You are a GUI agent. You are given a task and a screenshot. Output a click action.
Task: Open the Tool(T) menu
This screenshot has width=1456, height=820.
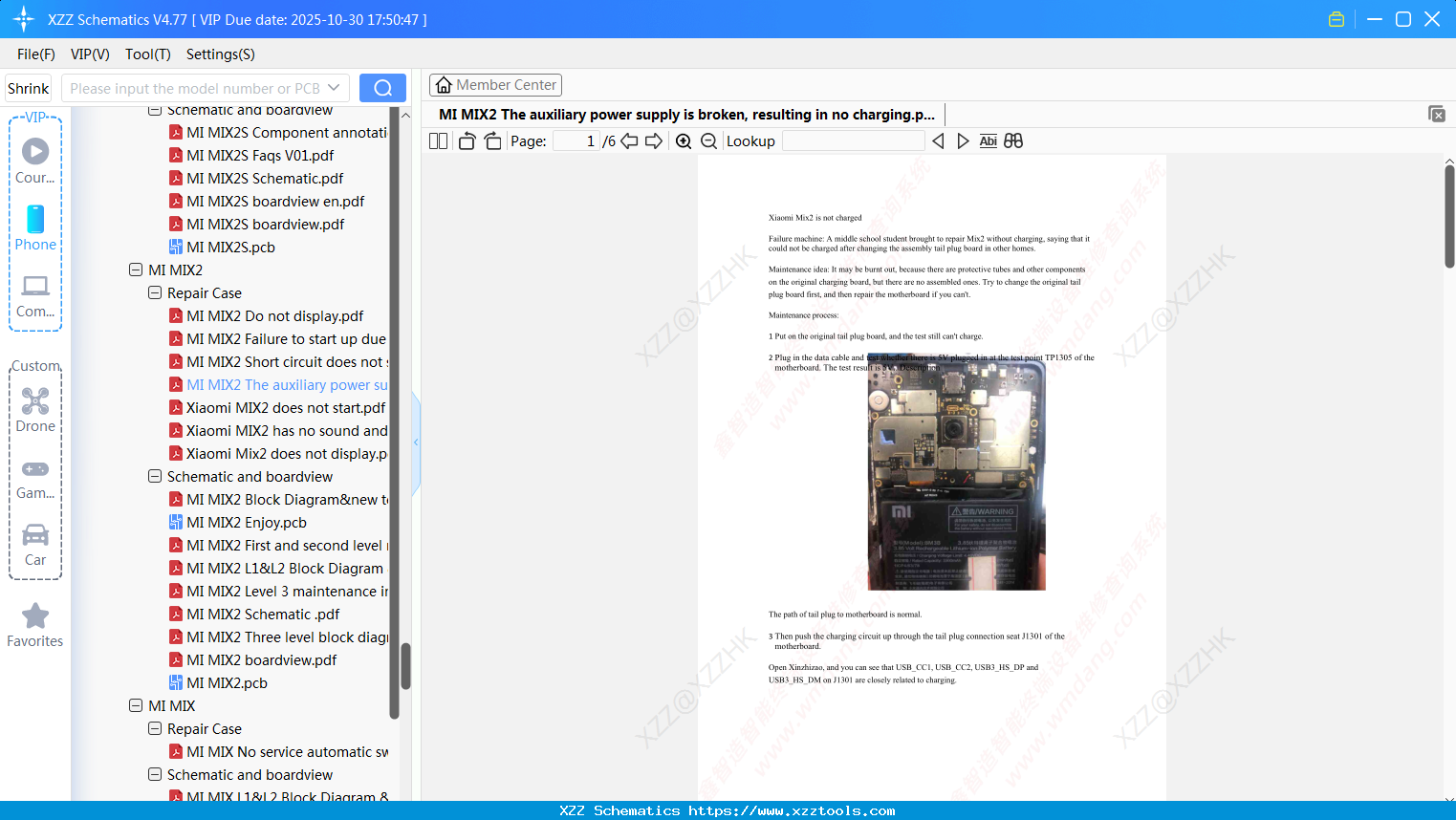tap(148, 54)
